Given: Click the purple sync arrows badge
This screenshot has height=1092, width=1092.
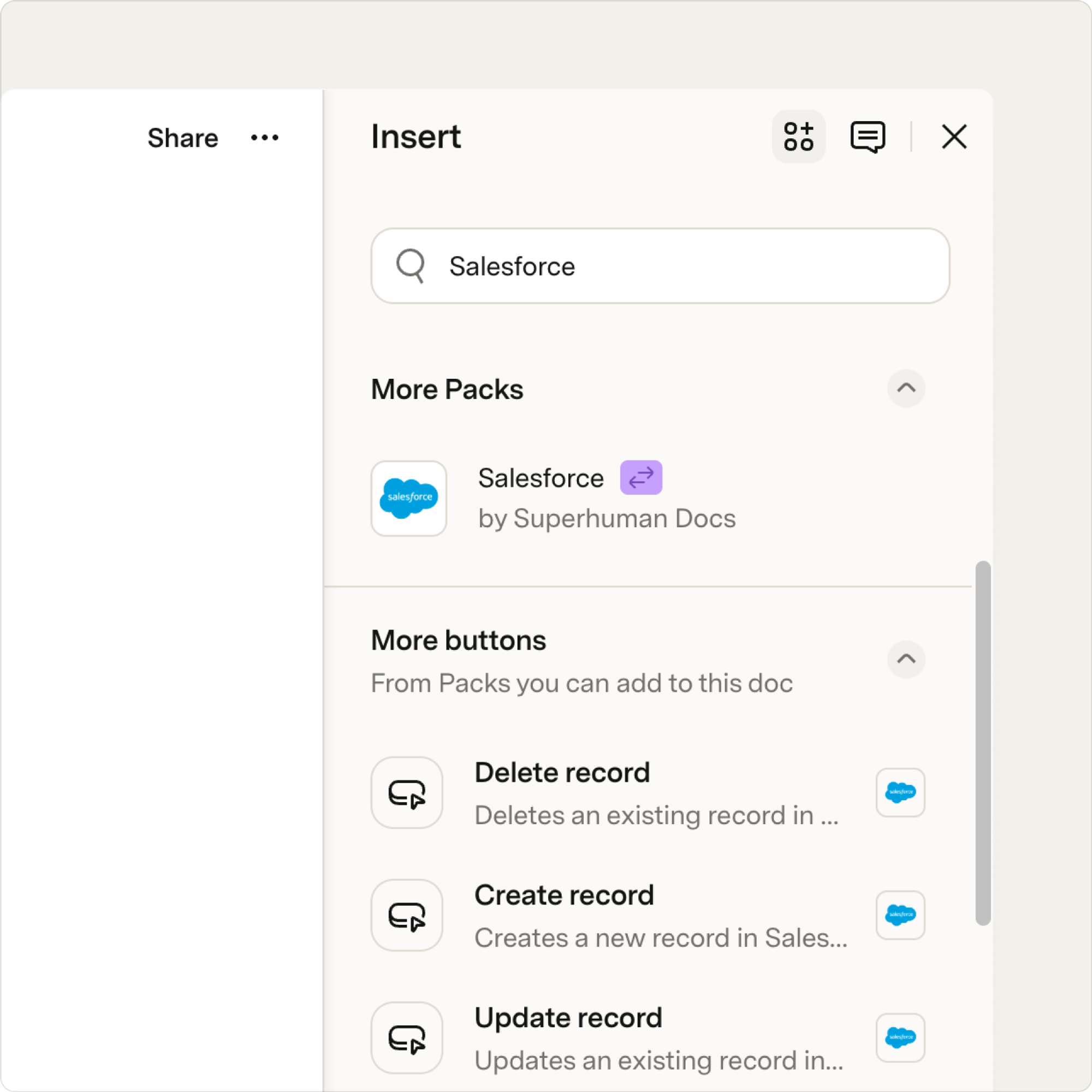Looking at the screenshot, I should [641, 478].
